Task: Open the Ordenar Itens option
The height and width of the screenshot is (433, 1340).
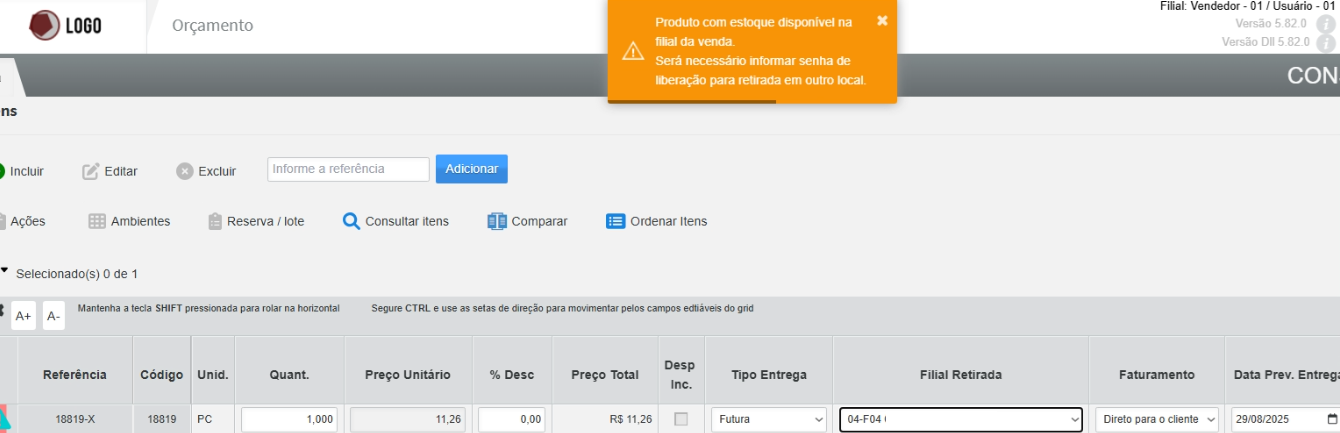Action: click(x=669, y=221)
